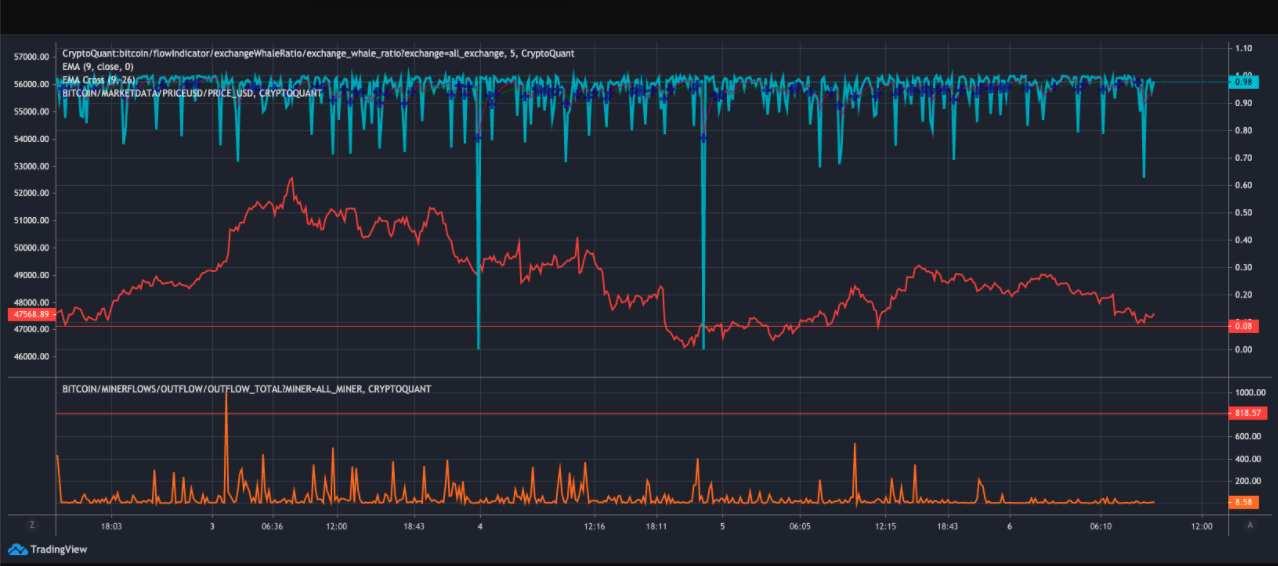
Task: Click the 0.50 right axis label
Action: click(1243, 213)
